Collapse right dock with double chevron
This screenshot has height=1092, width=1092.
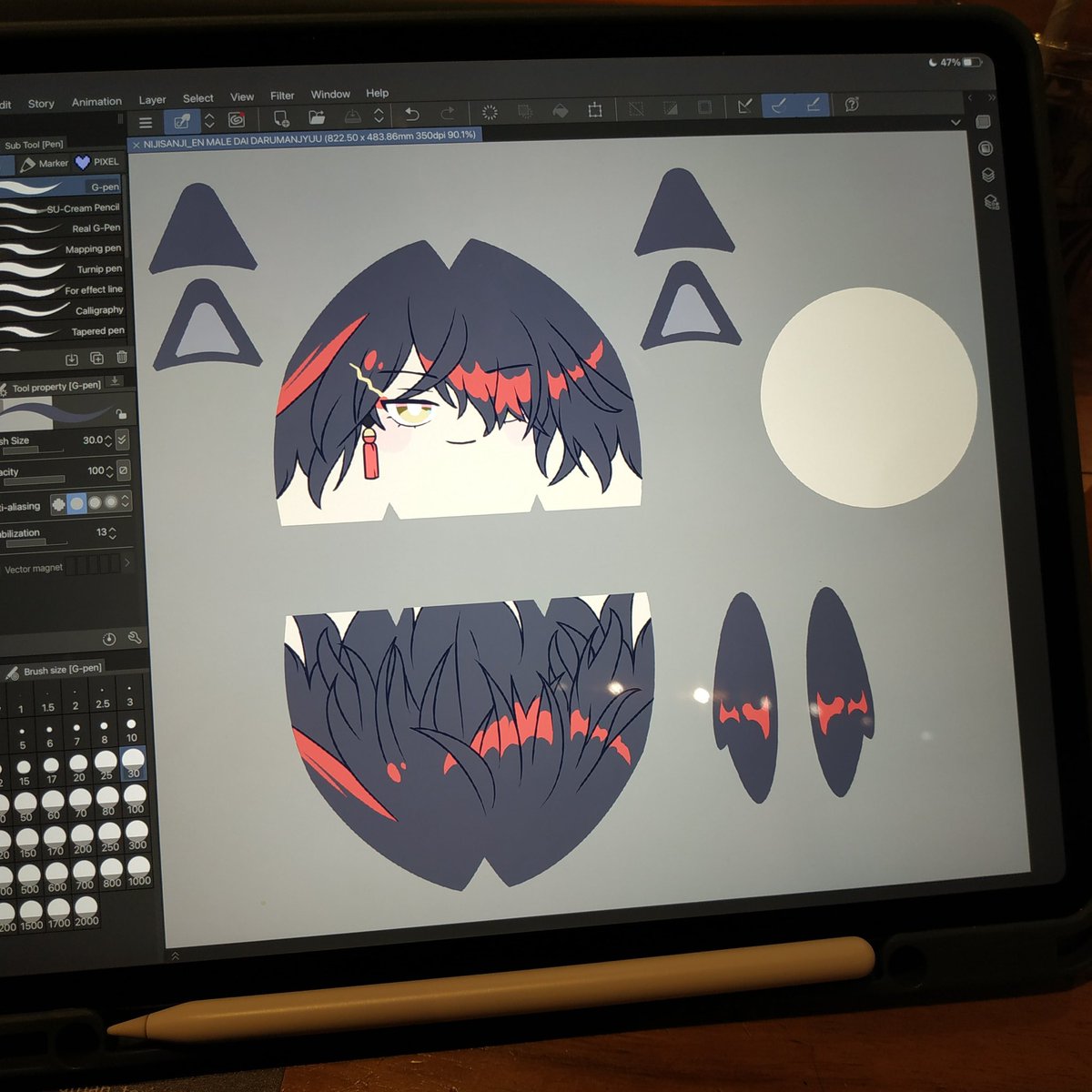[x=991, y=96]
